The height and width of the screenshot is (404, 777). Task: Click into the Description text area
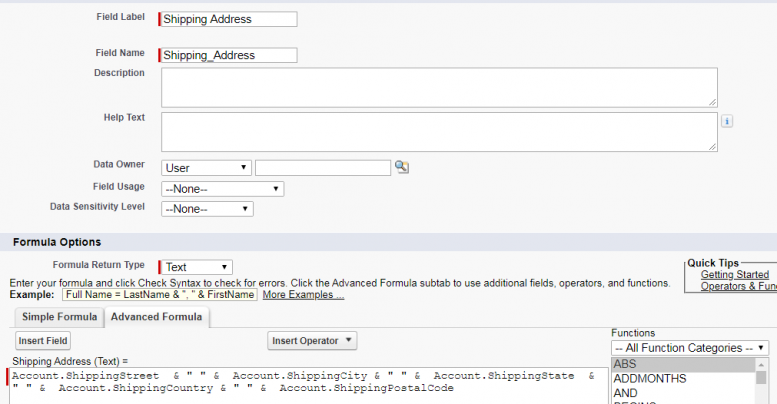(439, 88)
